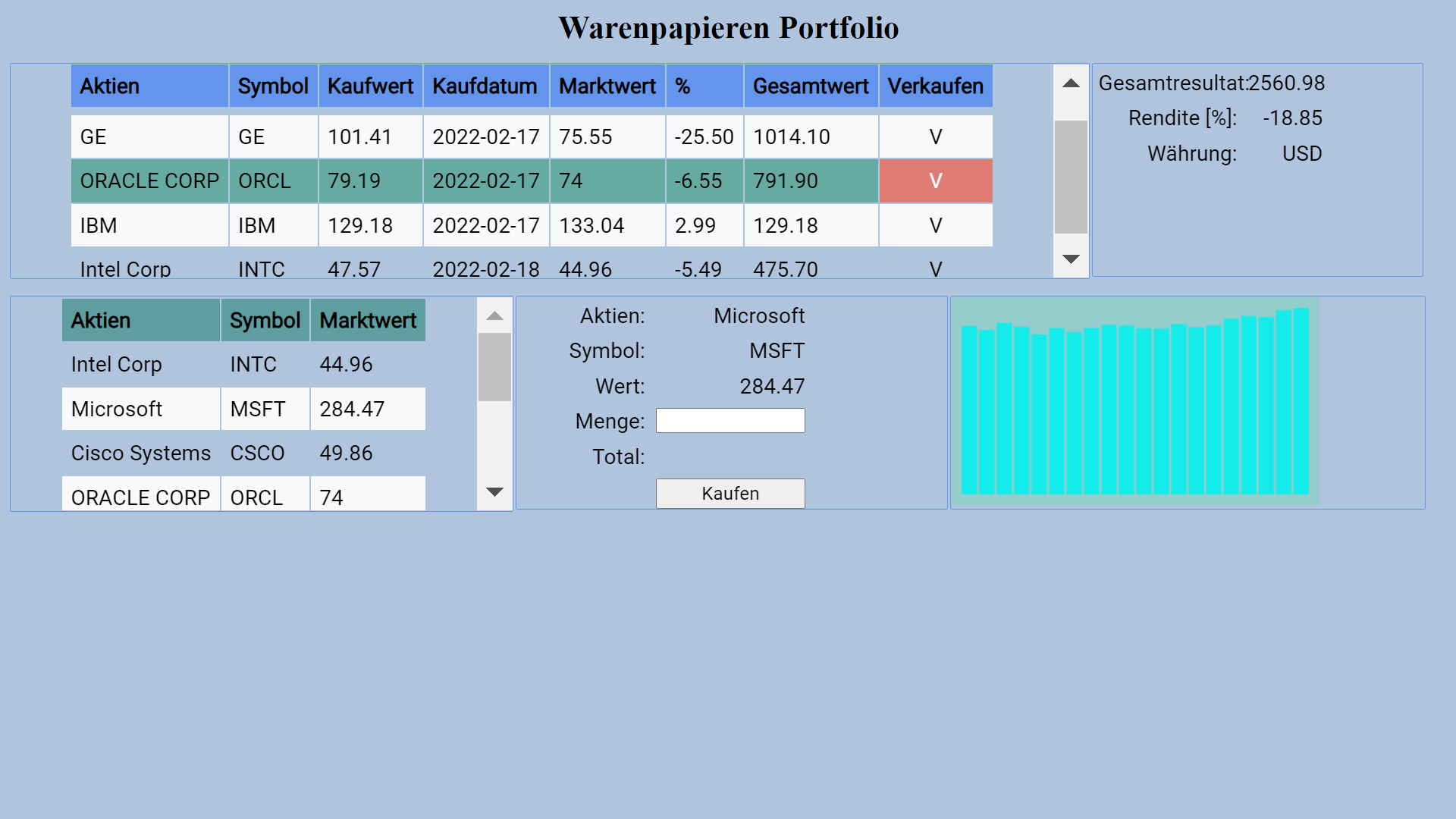Click the market list scroll-up arrow
This screenshot has width=1456, height=819.
[494, 316]
